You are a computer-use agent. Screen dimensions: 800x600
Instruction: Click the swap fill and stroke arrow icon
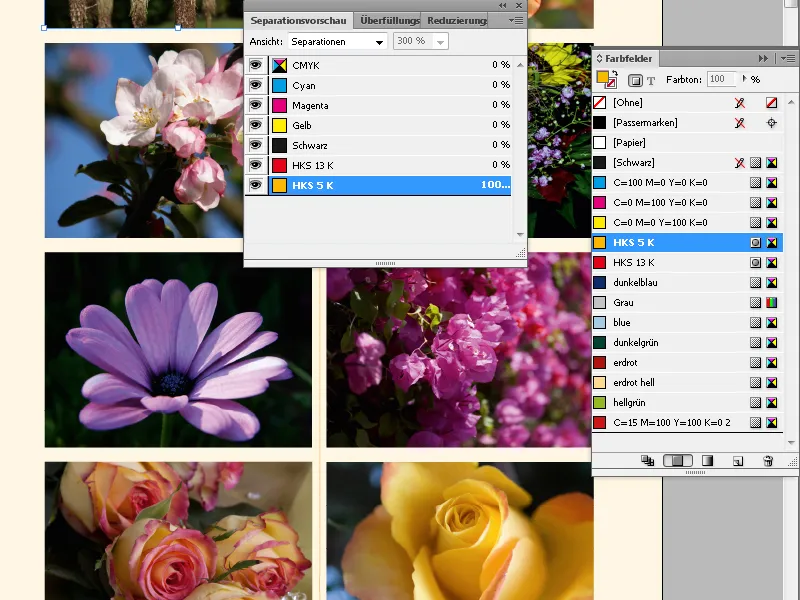(613, 71)
